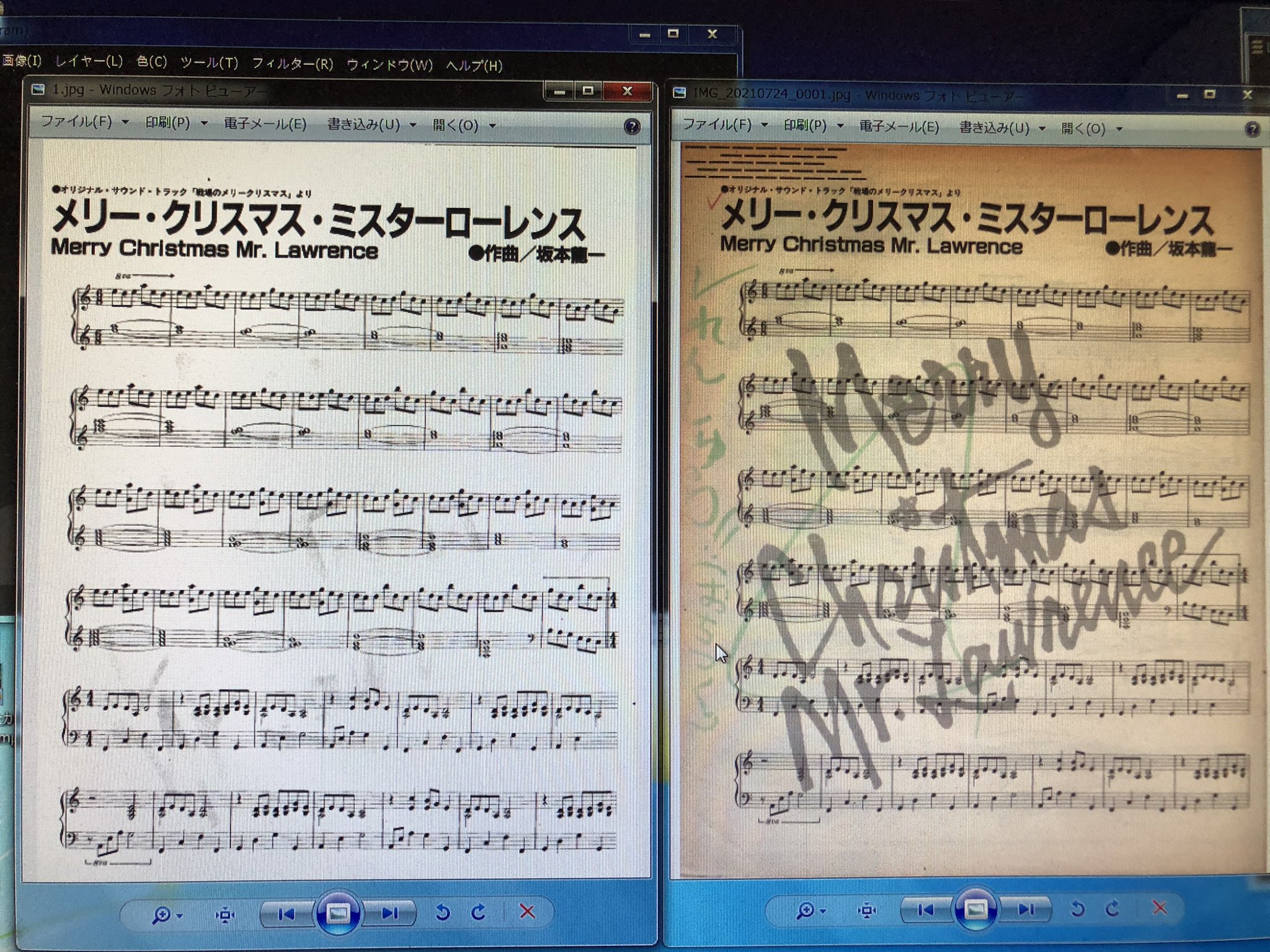Open help in 1.jpg viewer
The height and width of the screenshot is (952, 1270).
point(632,127)
